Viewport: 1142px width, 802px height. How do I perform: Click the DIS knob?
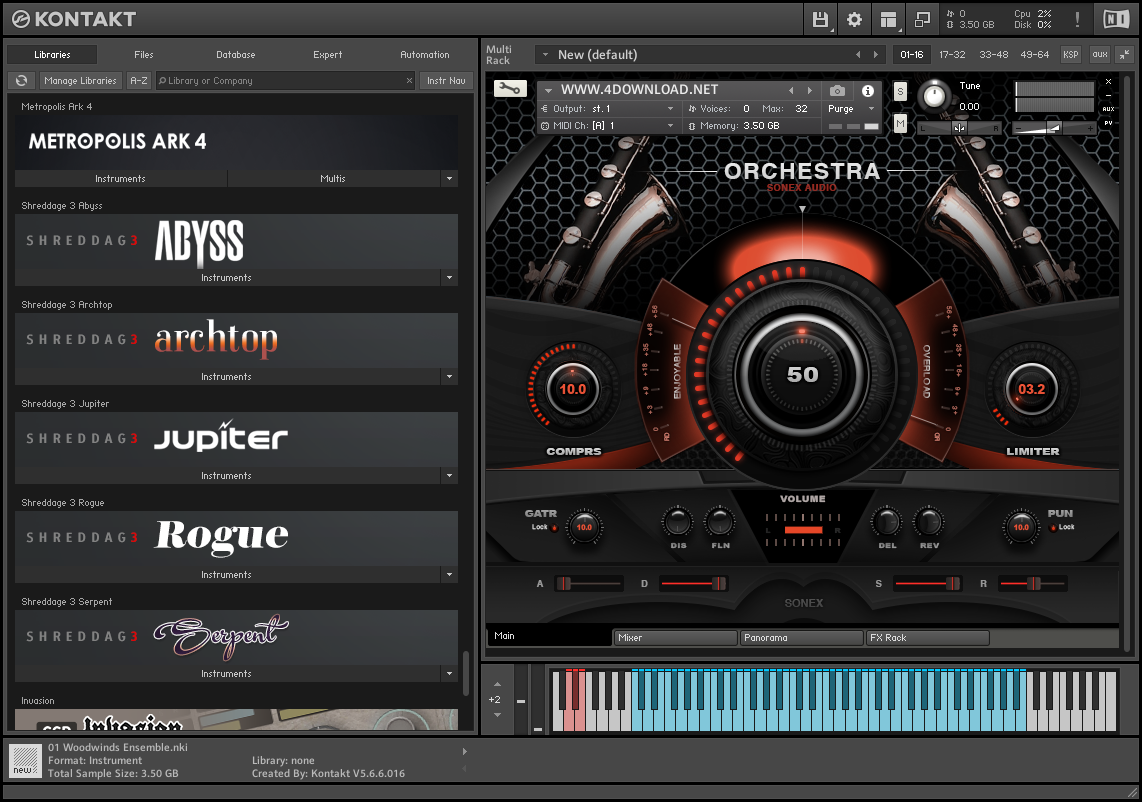click(678, 522)
